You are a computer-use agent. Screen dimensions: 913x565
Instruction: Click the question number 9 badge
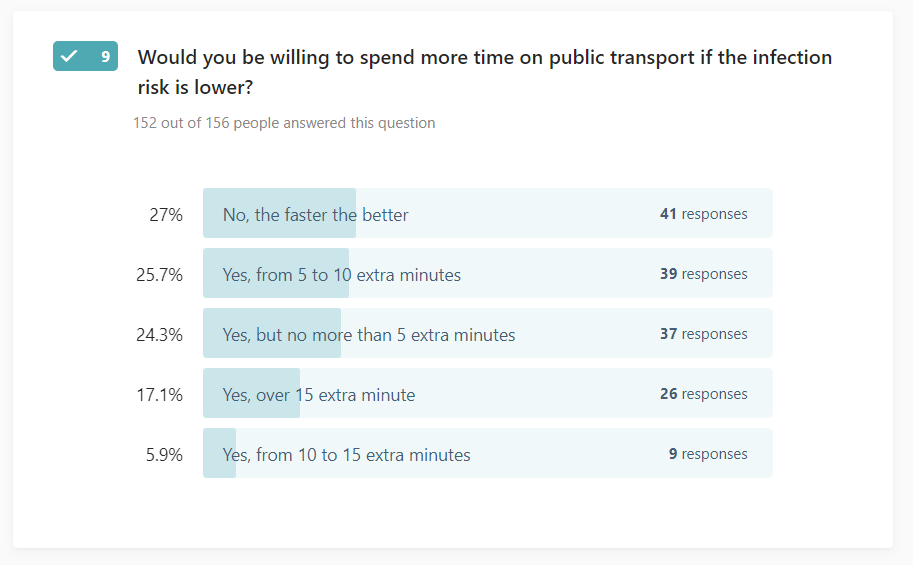click(x=86, y=56)
